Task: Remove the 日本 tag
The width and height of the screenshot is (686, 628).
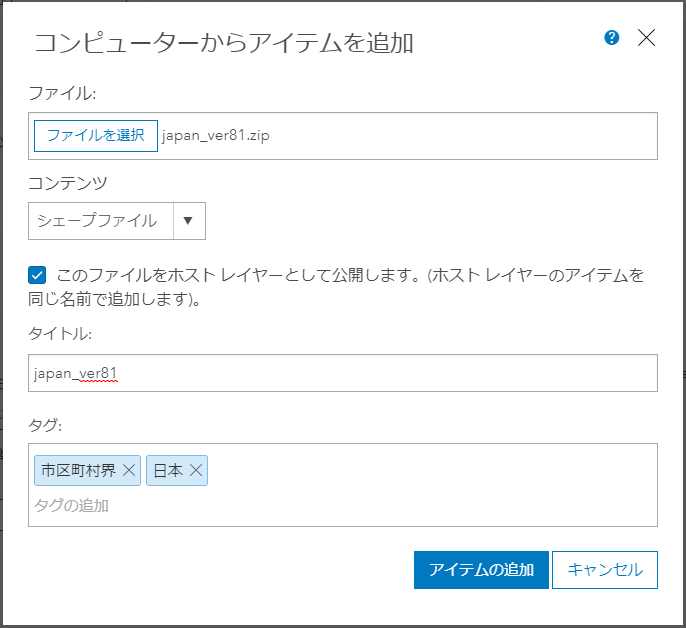Action: click(196, 470)
